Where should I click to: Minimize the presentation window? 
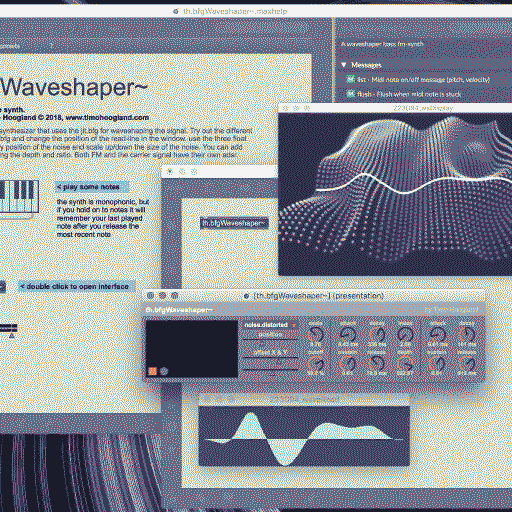(x=162, y=295)
